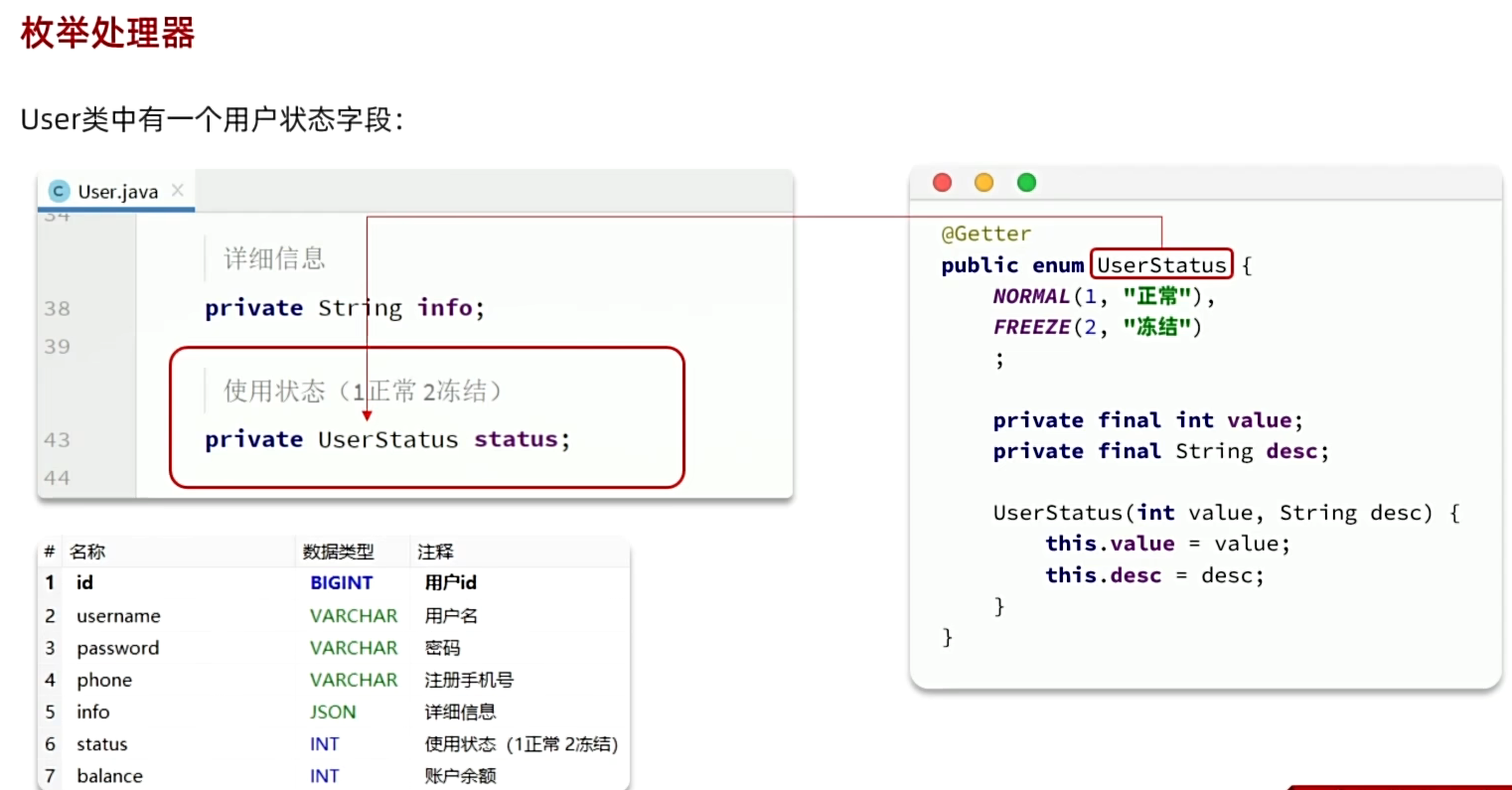
Task: Click 'private final String desc;' line
Action: (x=1160, y=451)
